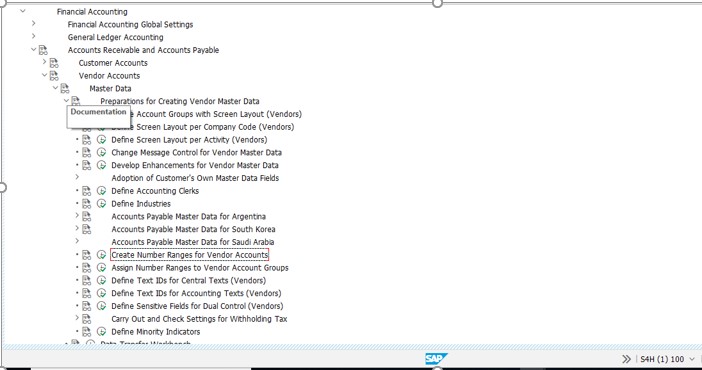Click S4H (1) 100 system info text
Image resolution: width=702 pixels, height=370 pixels.
pyautogui.click(x=662, y=359)
